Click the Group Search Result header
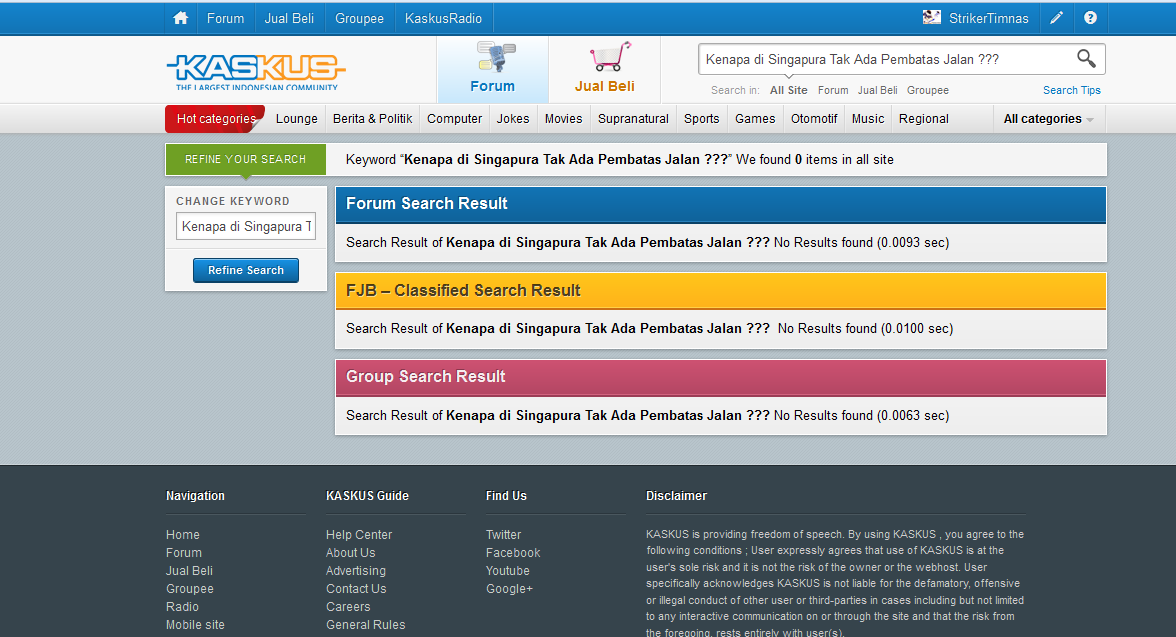 tap(721, 377)
